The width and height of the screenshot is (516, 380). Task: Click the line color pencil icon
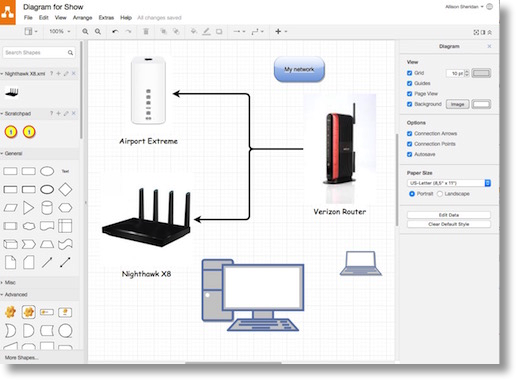[x=206, y=31]
